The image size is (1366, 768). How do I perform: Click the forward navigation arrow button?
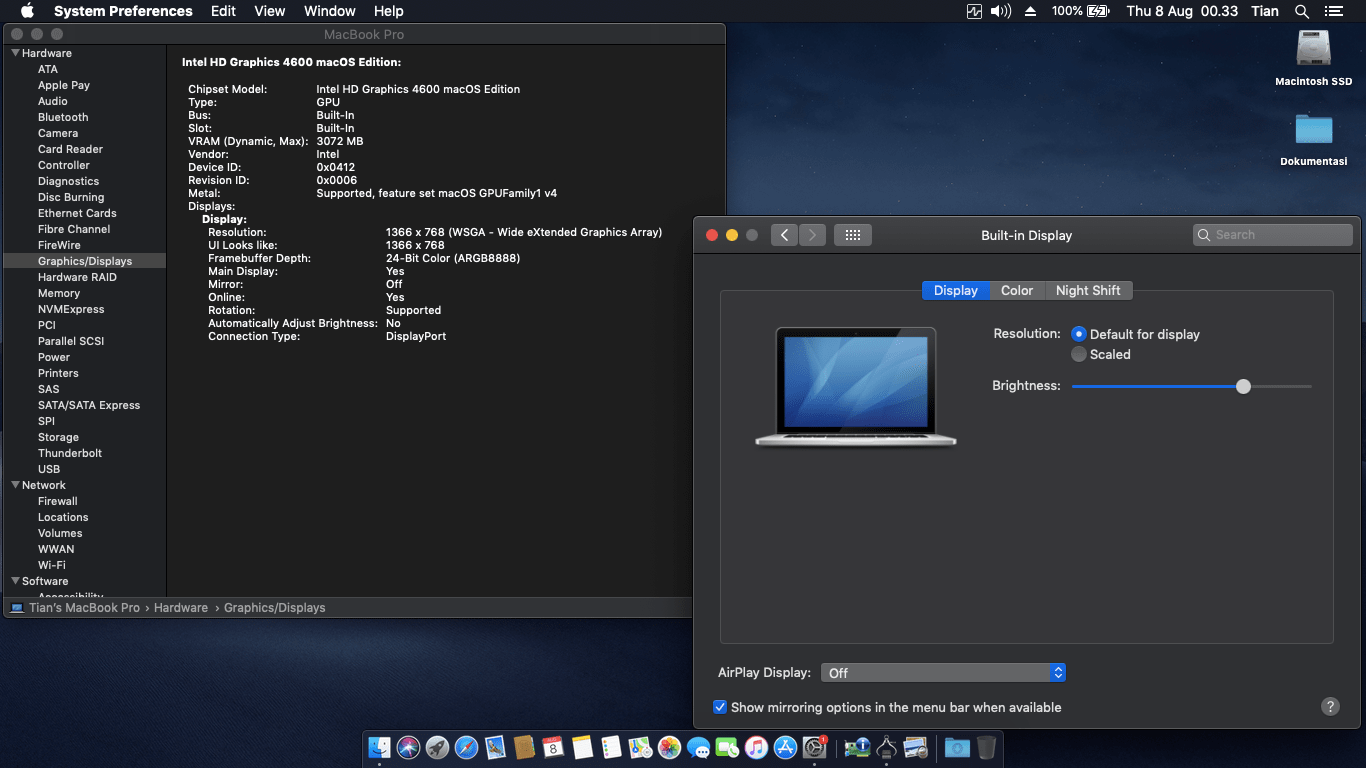tap(812, 235)
